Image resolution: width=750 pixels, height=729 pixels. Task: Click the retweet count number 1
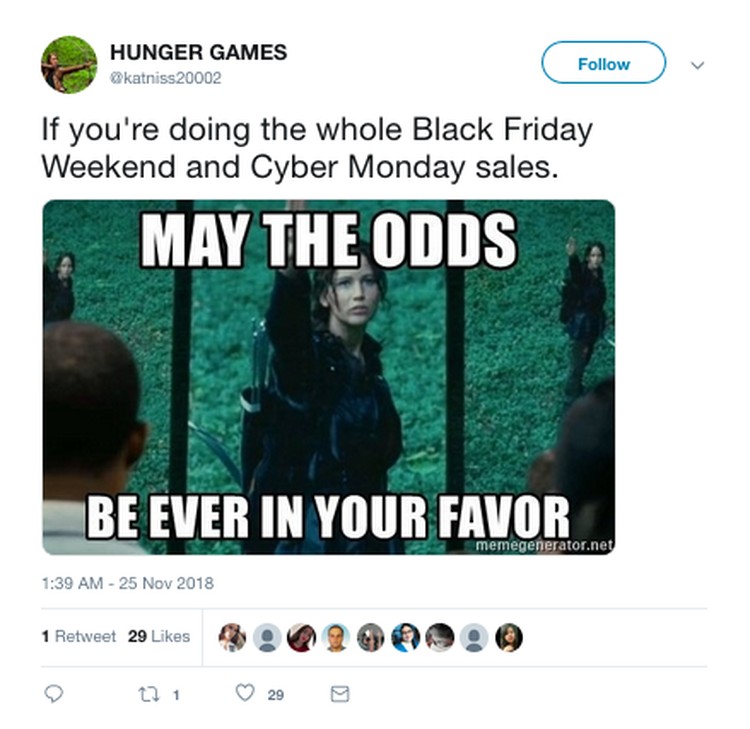[176, 695]
